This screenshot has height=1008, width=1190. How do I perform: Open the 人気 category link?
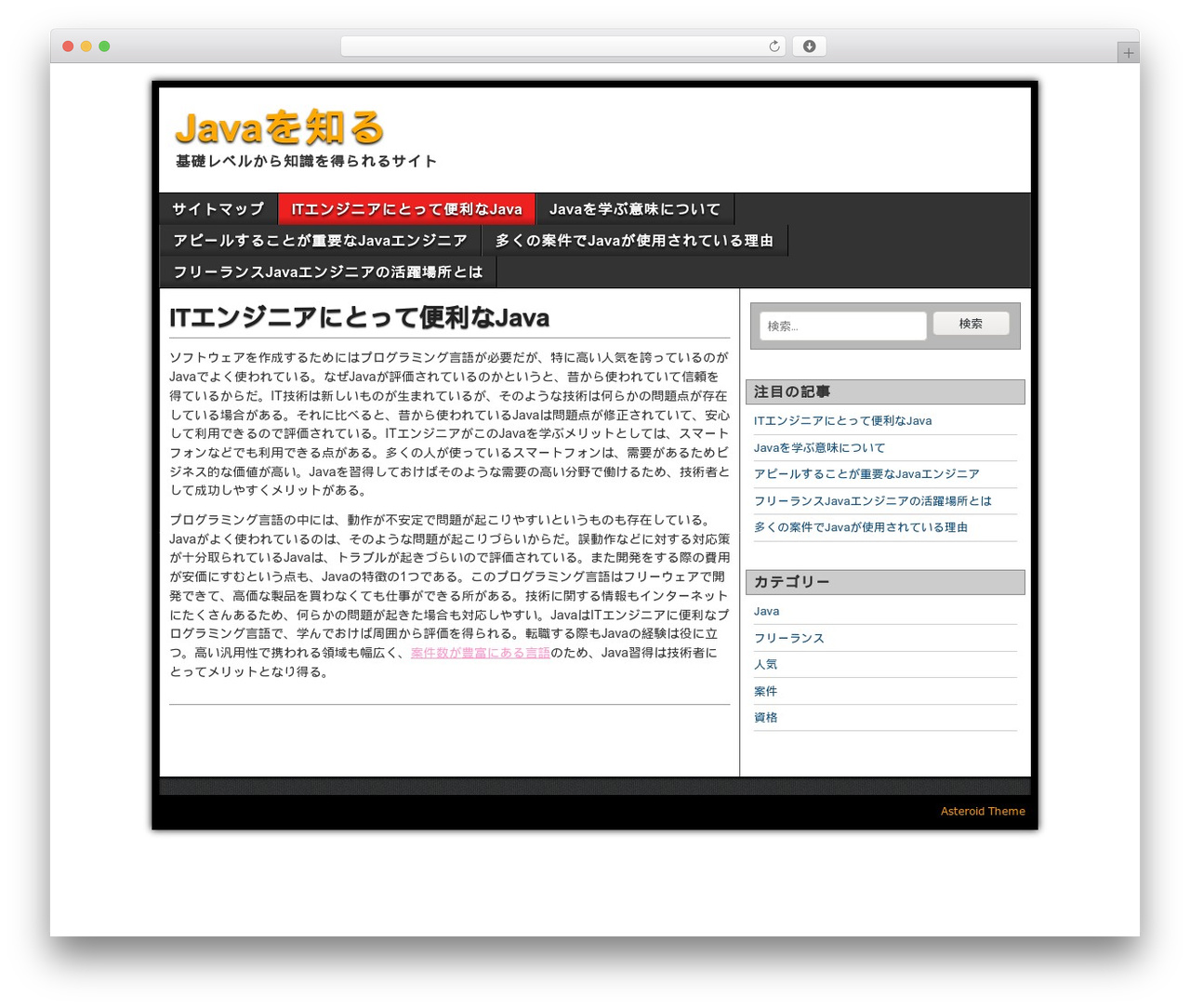tap(765, 665)
